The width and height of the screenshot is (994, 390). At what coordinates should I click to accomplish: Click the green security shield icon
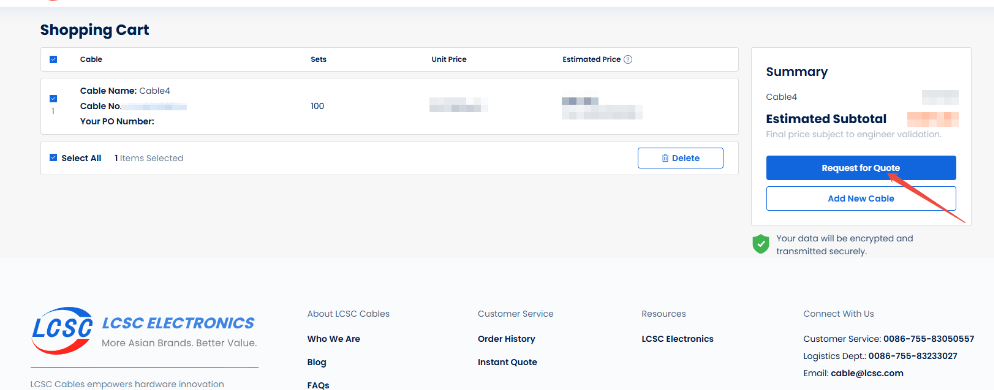[761, 244]
